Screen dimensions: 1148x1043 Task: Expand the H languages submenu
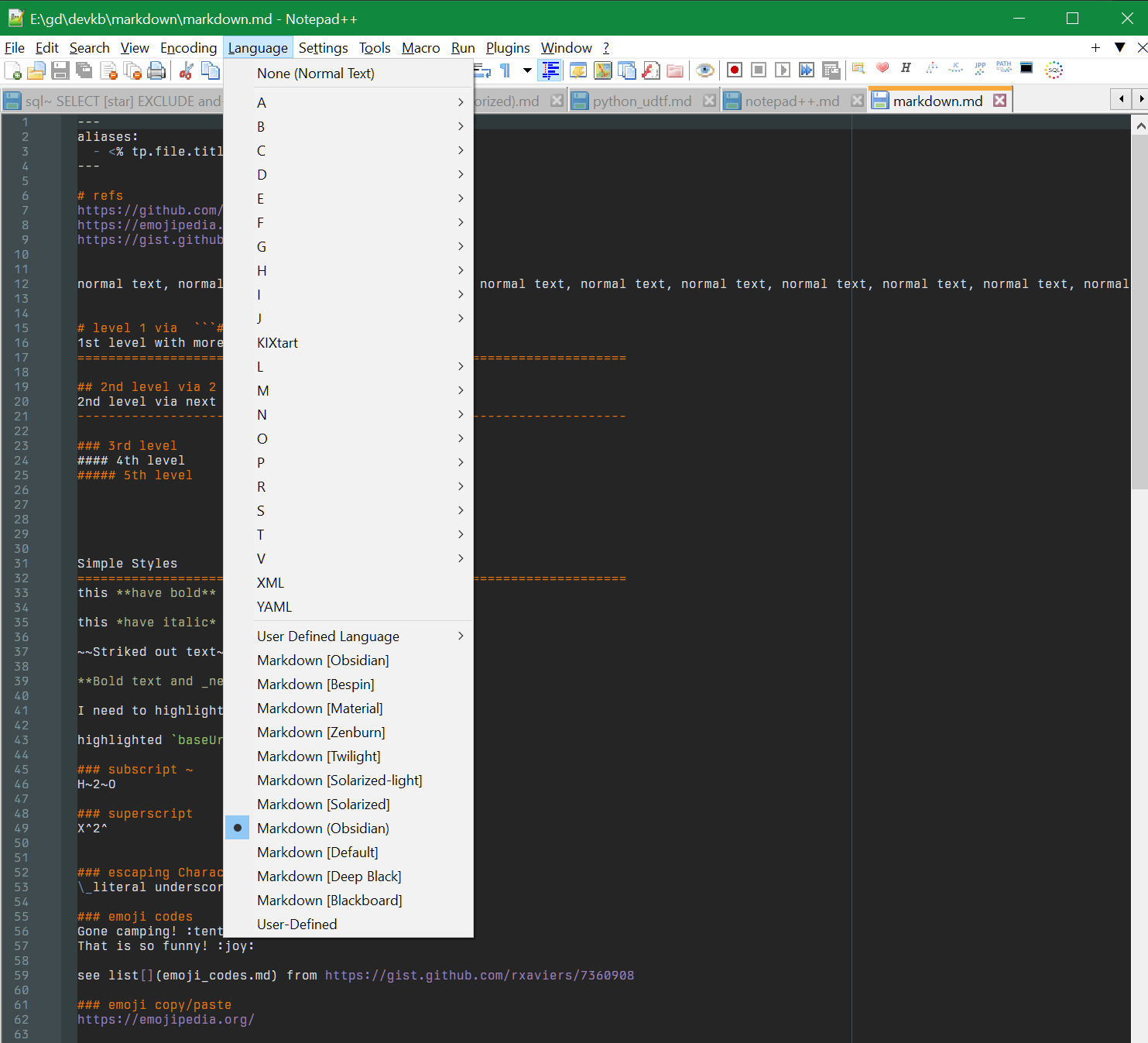(348, 270)
